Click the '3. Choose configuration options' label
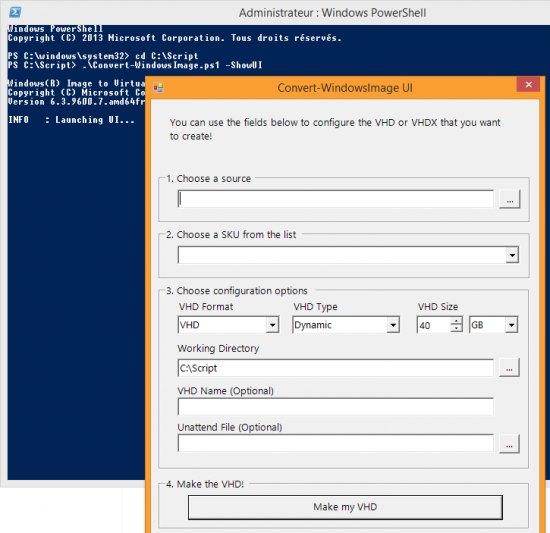The height and width of the screenshot is (533, 550). 237,291
